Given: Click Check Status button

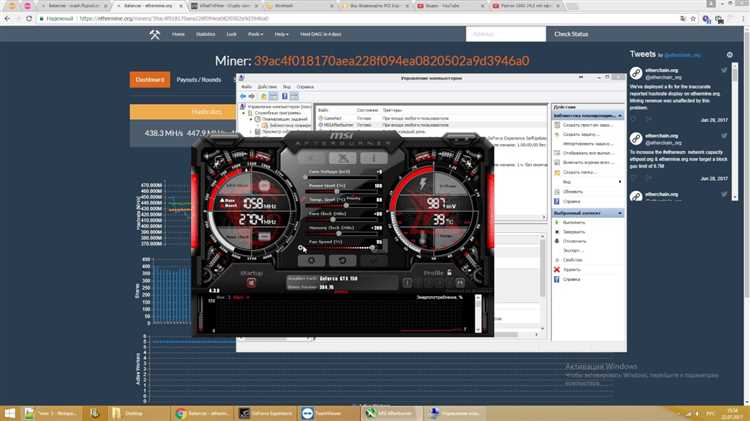Looking at the screenshot, I should coord(571,34).
